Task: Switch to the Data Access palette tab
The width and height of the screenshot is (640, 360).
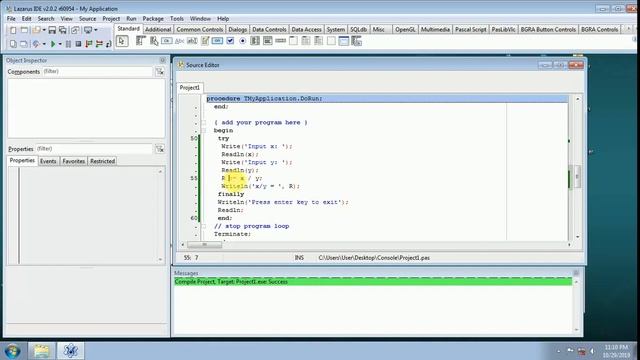Action: point(307,29)
